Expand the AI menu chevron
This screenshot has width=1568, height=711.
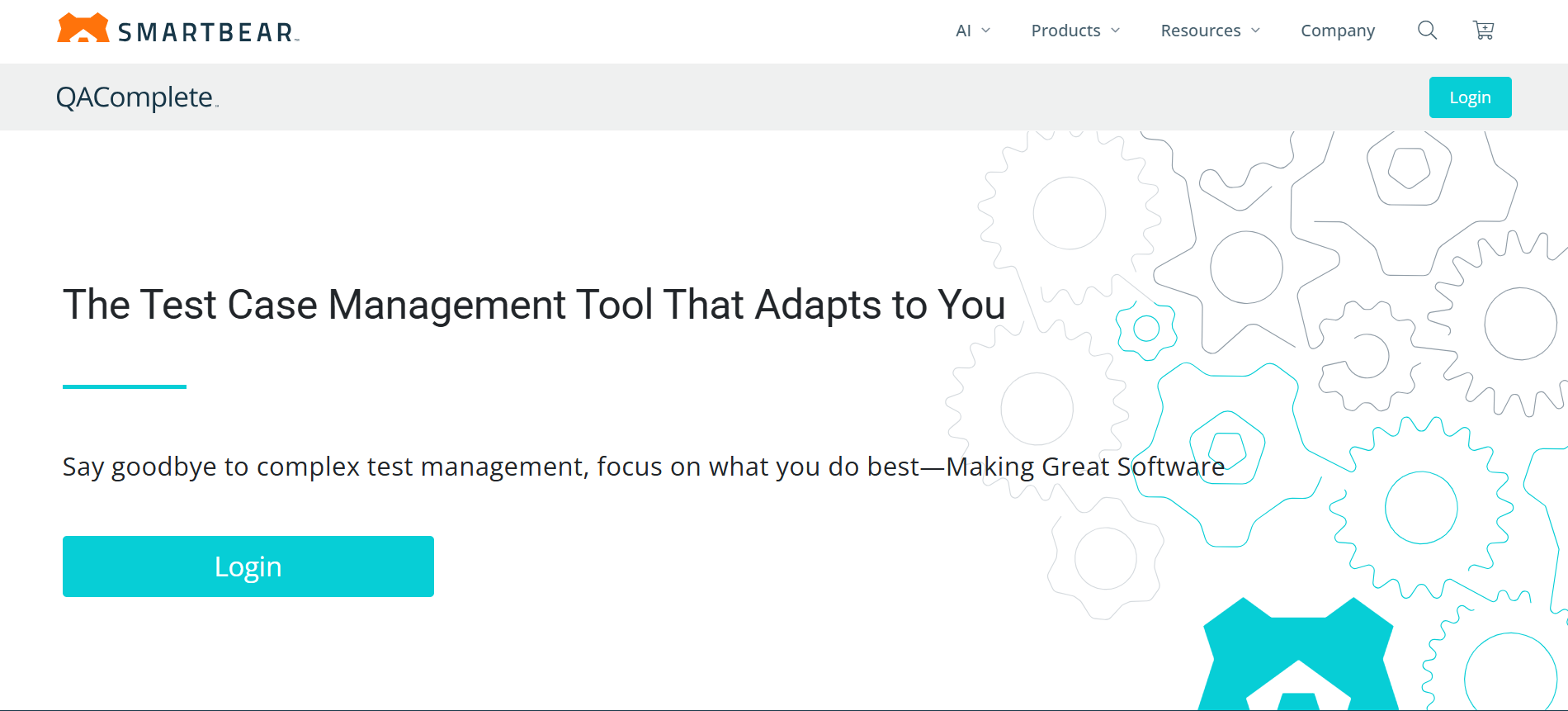pos(985,31)
